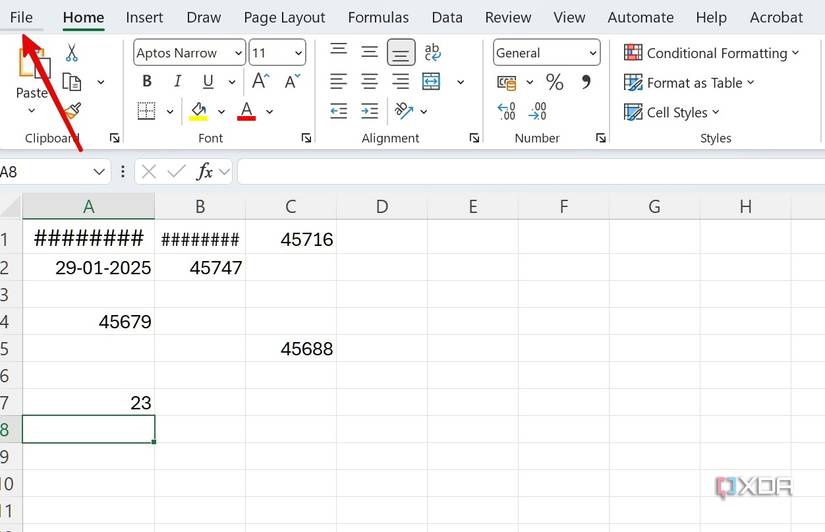Screen dimensions: 825x532
Task: Set Middle Align for cell
Action: pos(369,52)
